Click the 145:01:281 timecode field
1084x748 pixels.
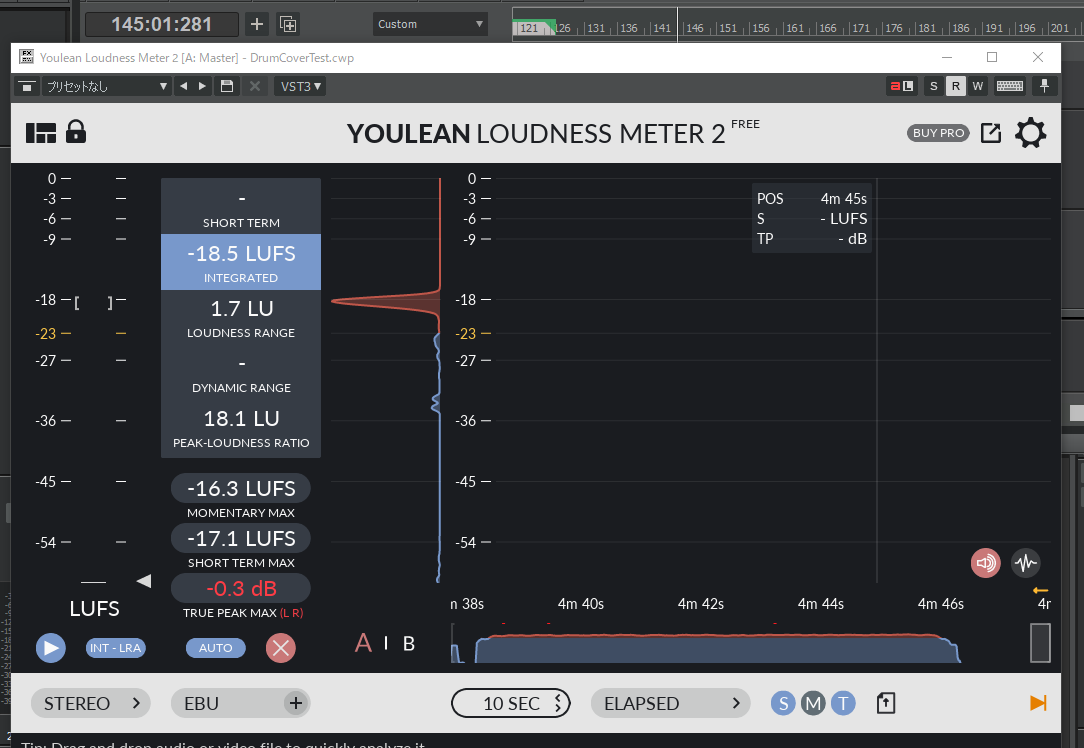(x=162, y=24)
